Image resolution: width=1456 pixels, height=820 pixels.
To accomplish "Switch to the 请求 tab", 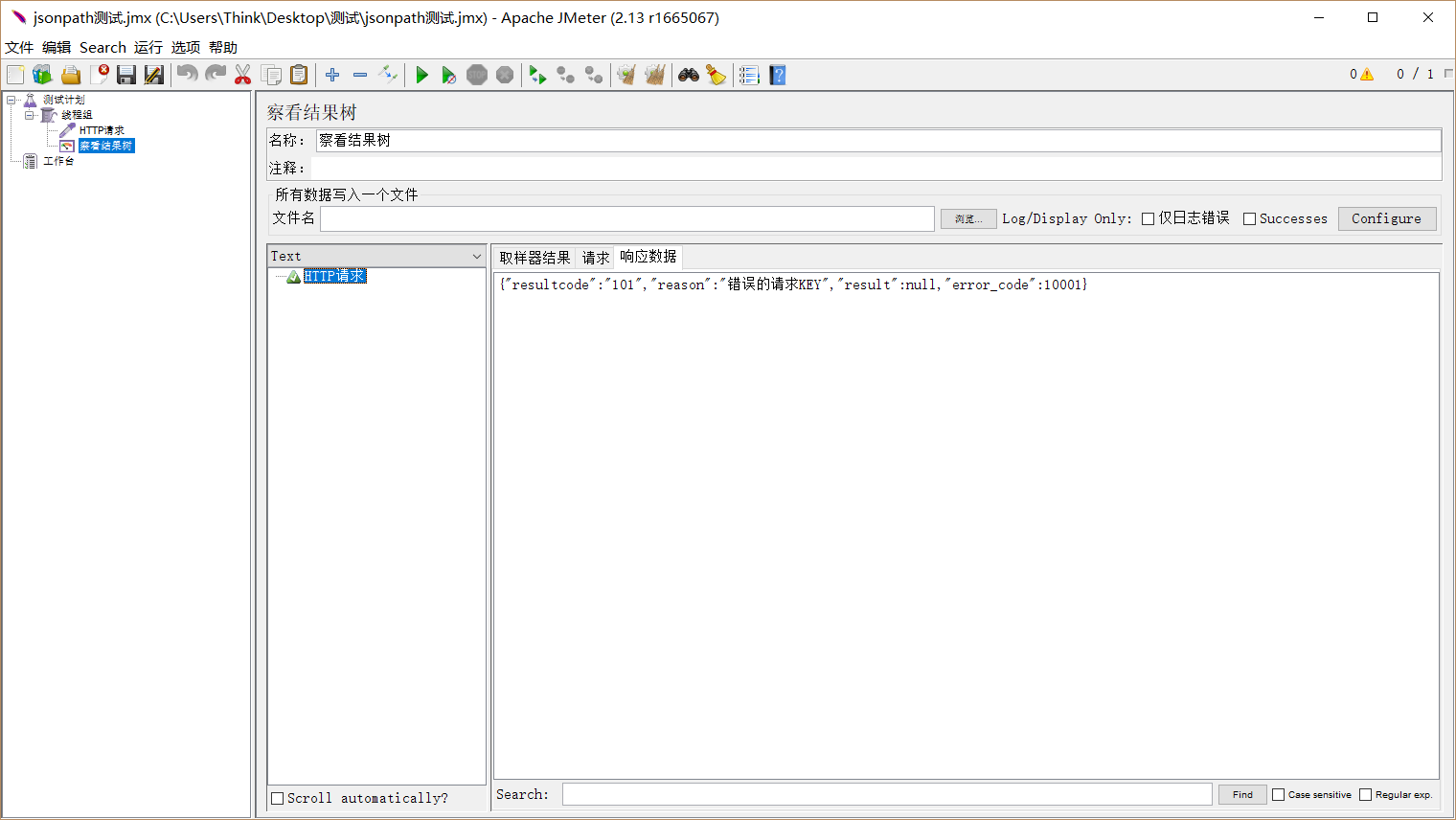I will tap(596, 258).
